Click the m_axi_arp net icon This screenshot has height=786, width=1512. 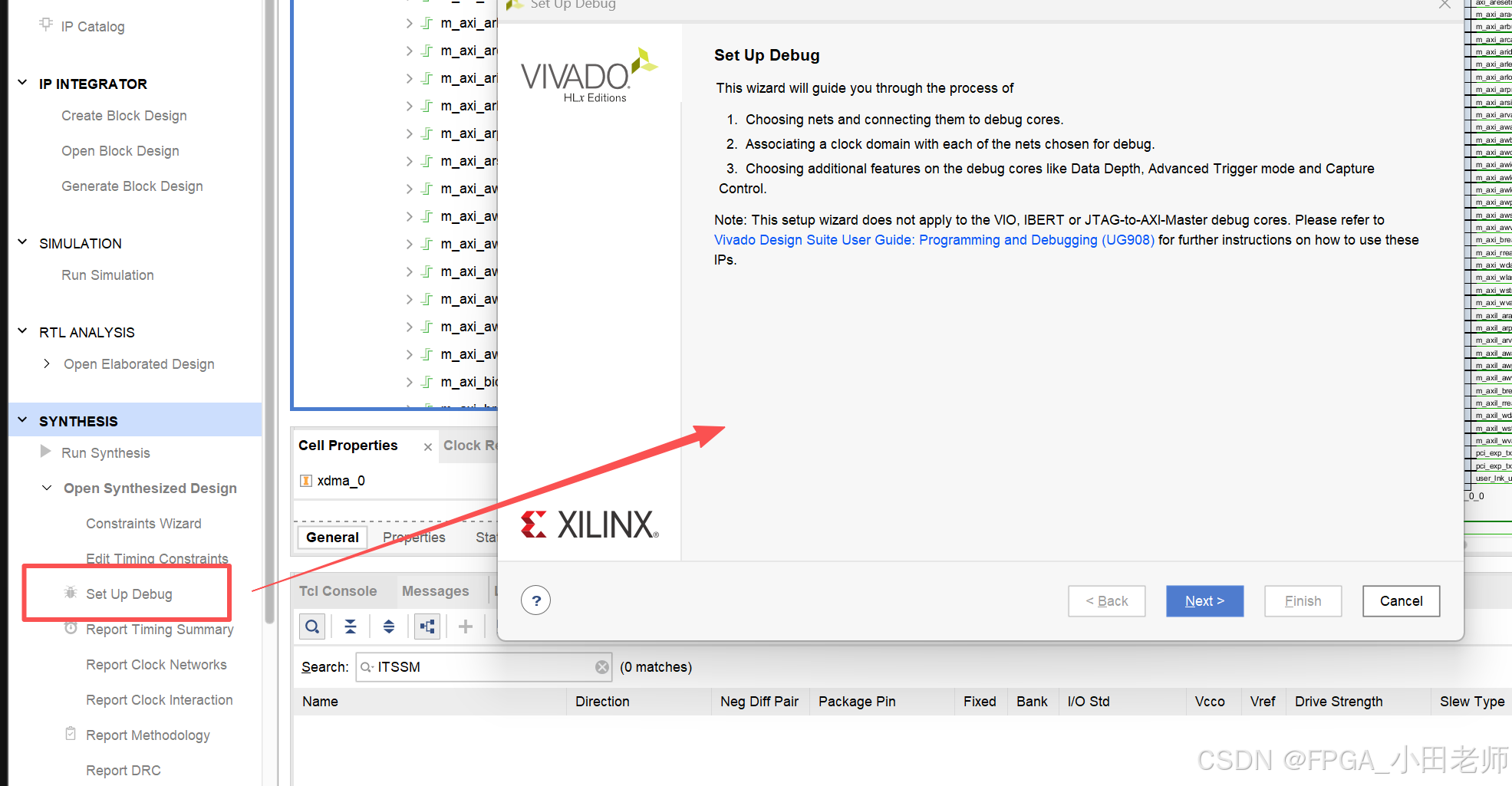(427, 133)
